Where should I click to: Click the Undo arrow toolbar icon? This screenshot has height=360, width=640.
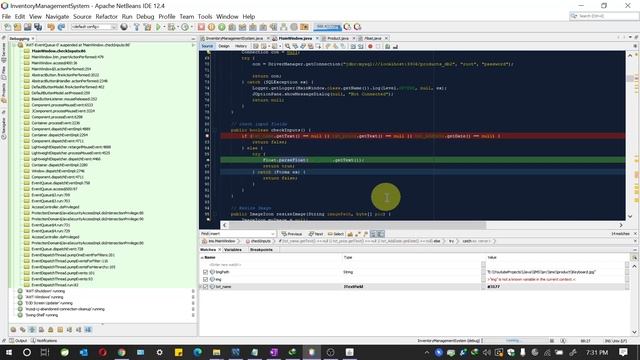point(51,27)
